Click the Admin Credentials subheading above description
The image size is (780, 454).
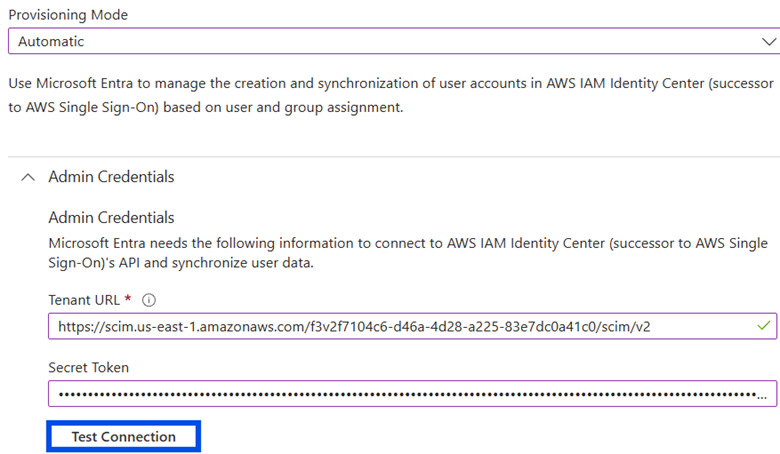point(111,218)
